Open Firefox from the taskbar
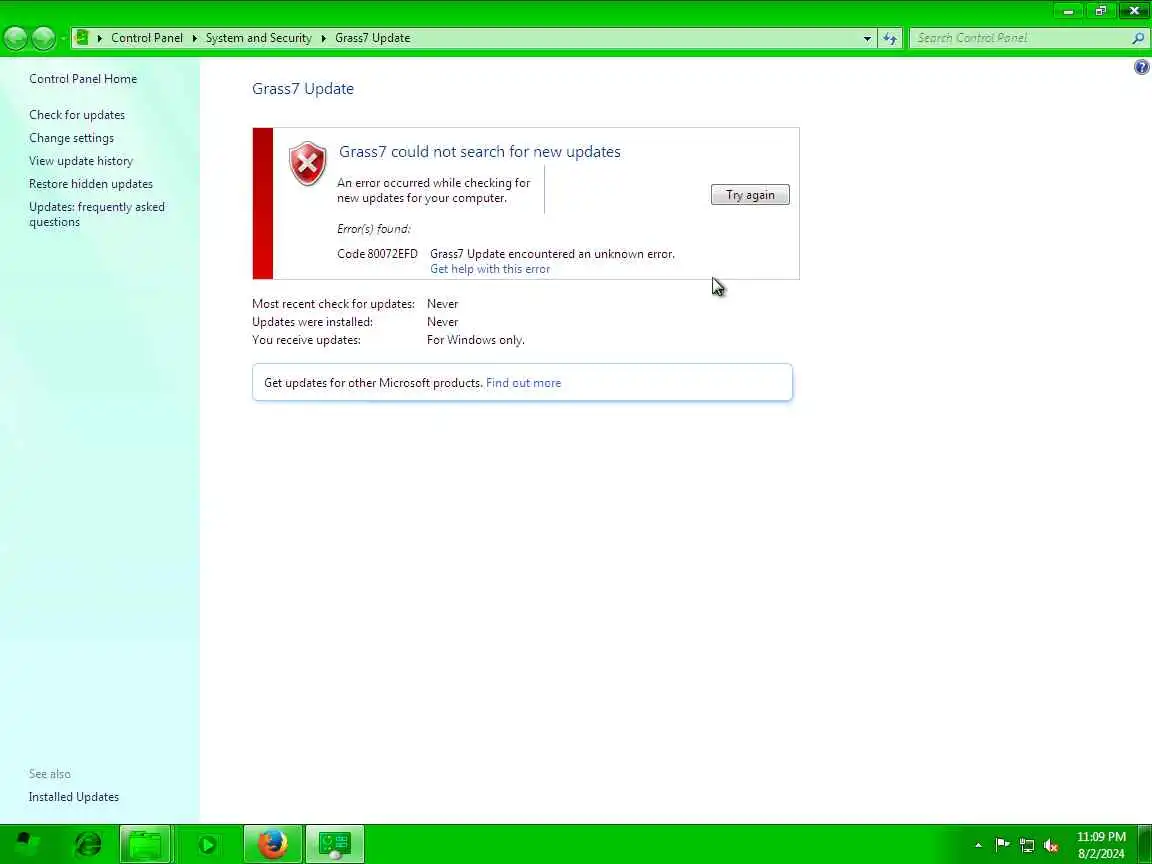 click(273, 843)
